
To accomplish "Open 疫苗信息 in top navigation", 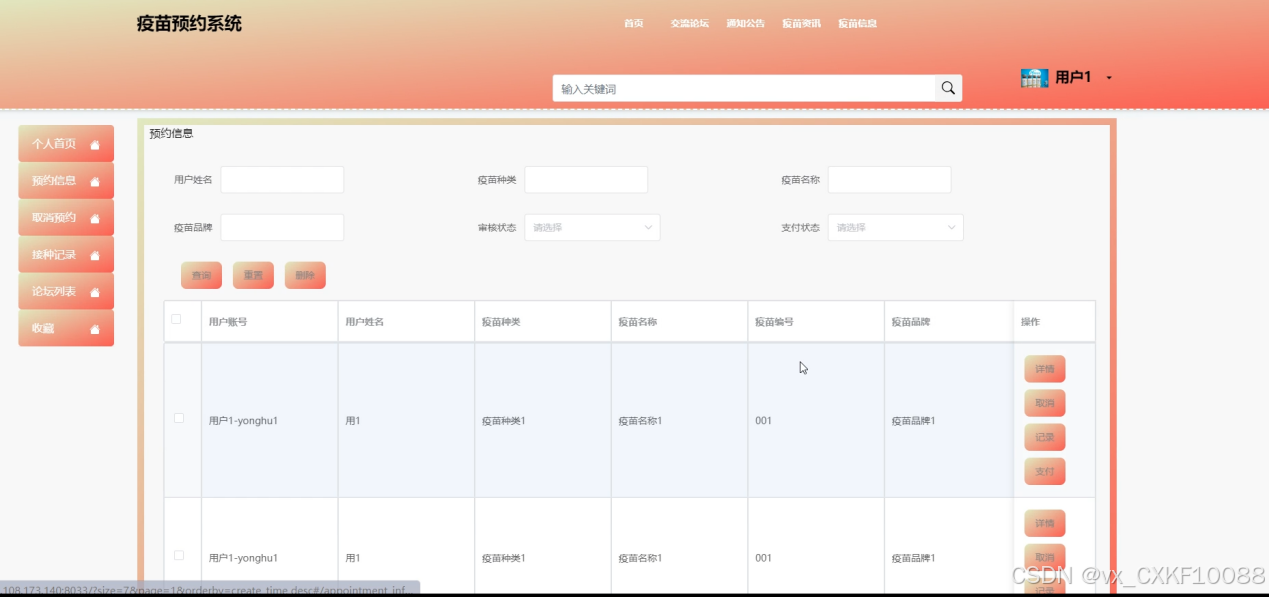I will (857, 23).
